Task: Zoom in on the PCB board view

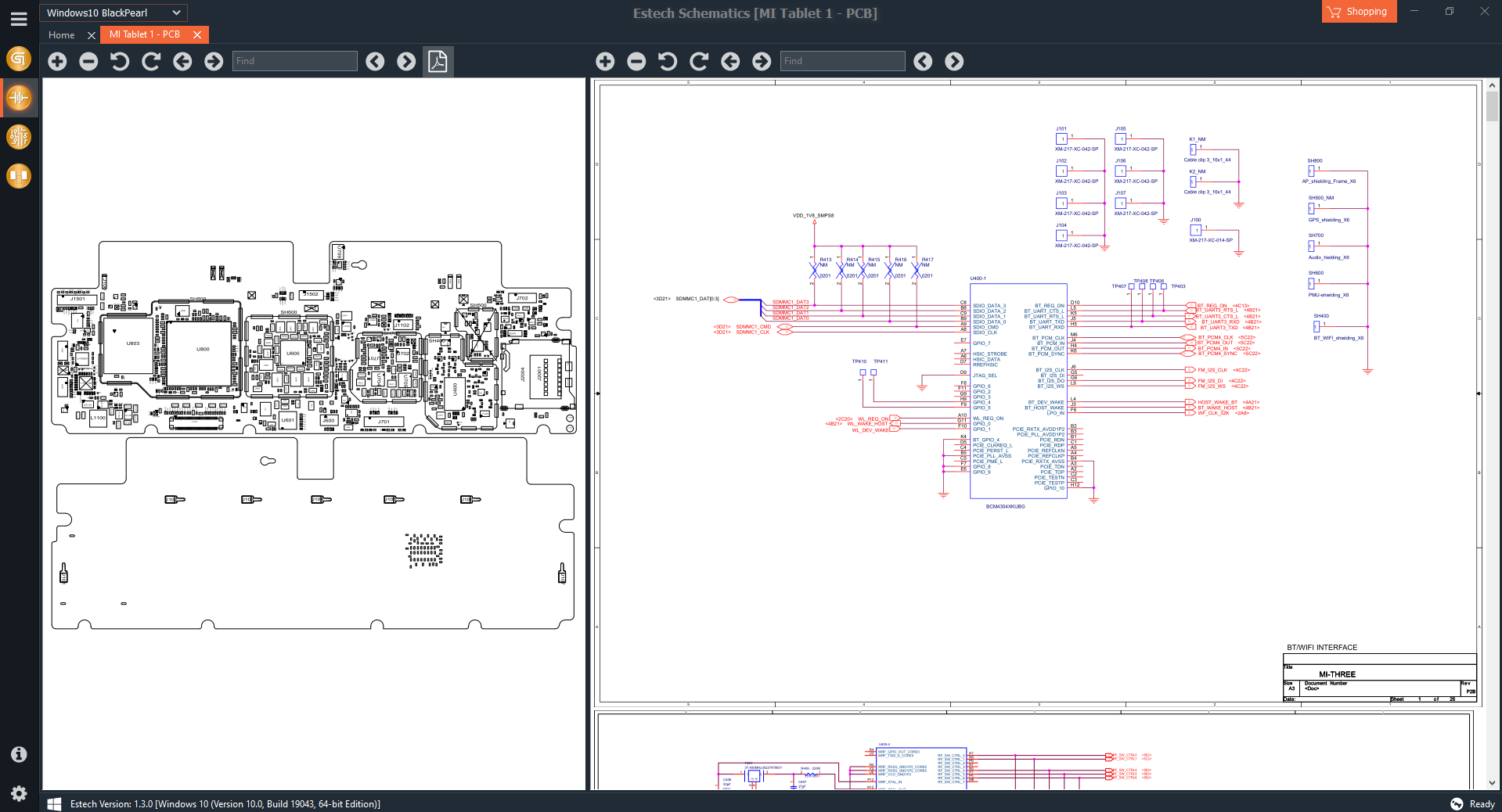Action: tap(57, 61)
